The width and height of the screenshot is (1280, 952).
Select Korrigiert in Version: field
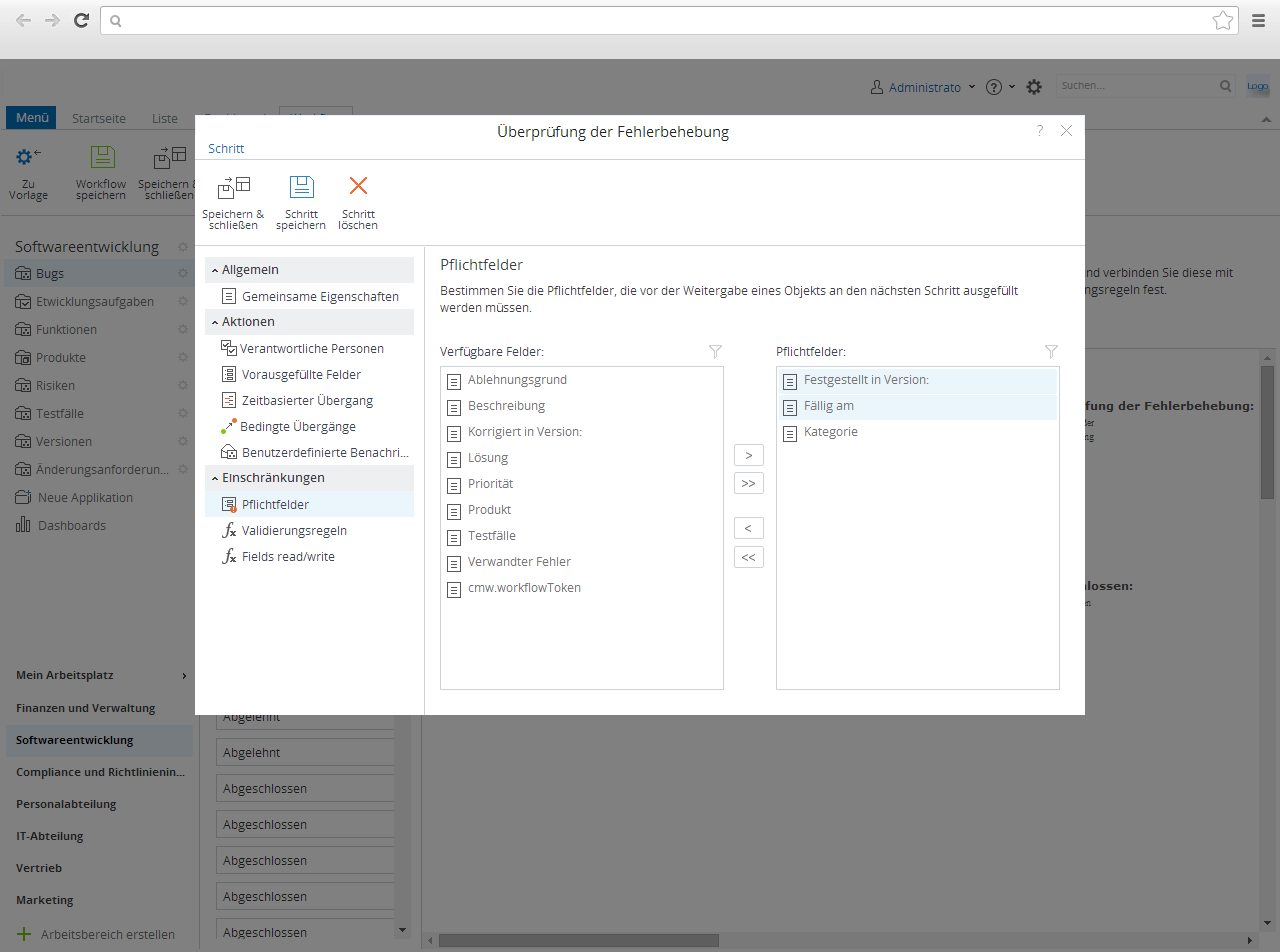[582, 432]
